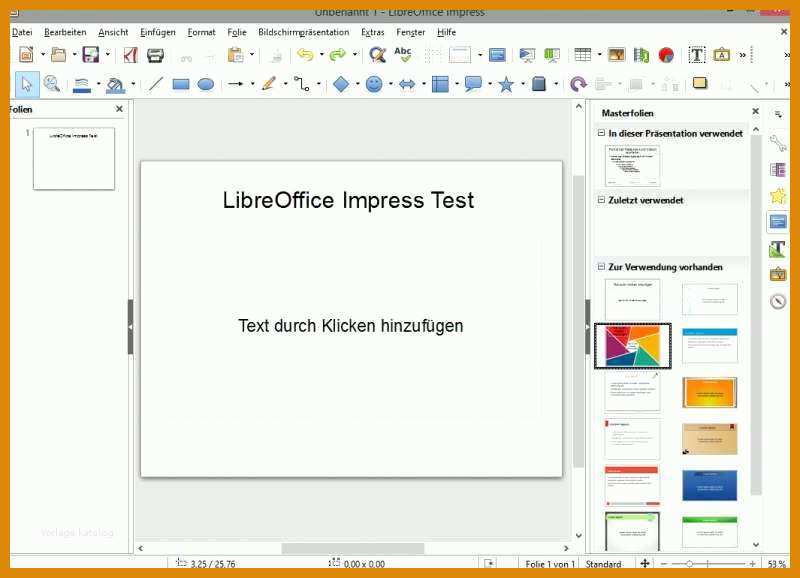Open the sidebar Properties wrench icon

(778, 143)
